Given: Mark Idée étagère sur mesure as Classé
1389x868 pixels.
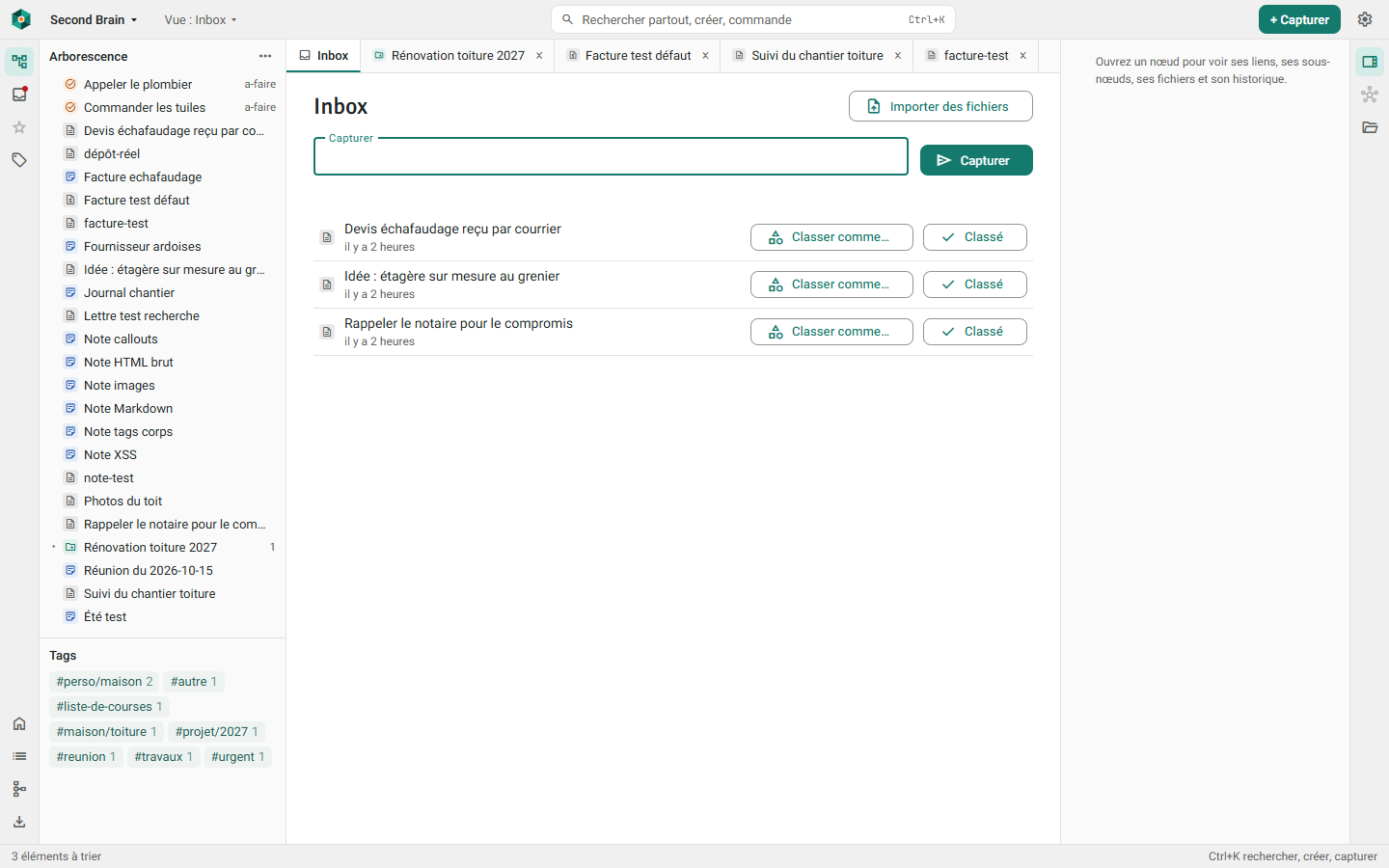Looking at the screenshot, I should click(974, 285).
